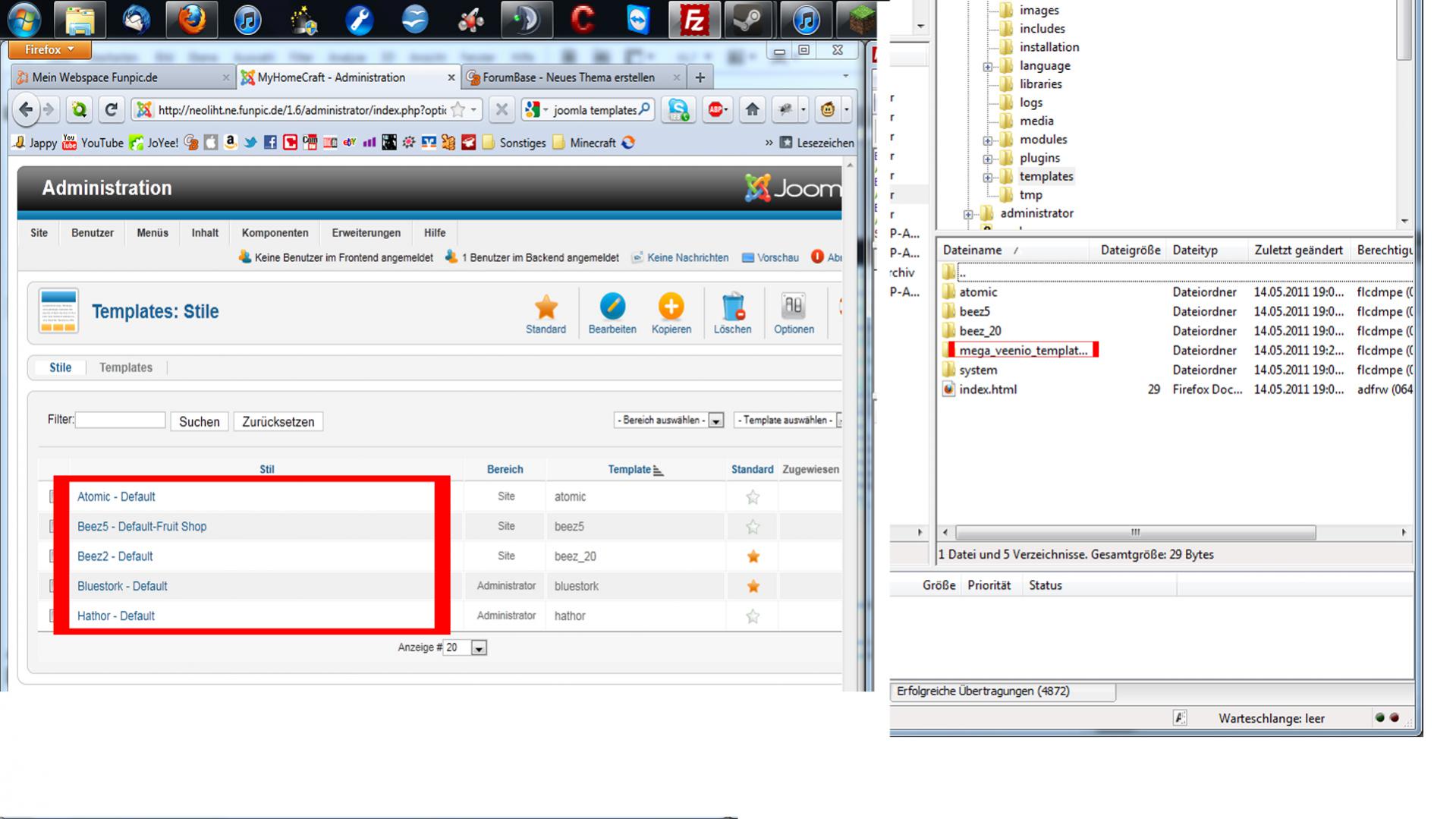The image size is (1456, 819).
Task: Open the Amazon bookmark icon
Action: 231,143
